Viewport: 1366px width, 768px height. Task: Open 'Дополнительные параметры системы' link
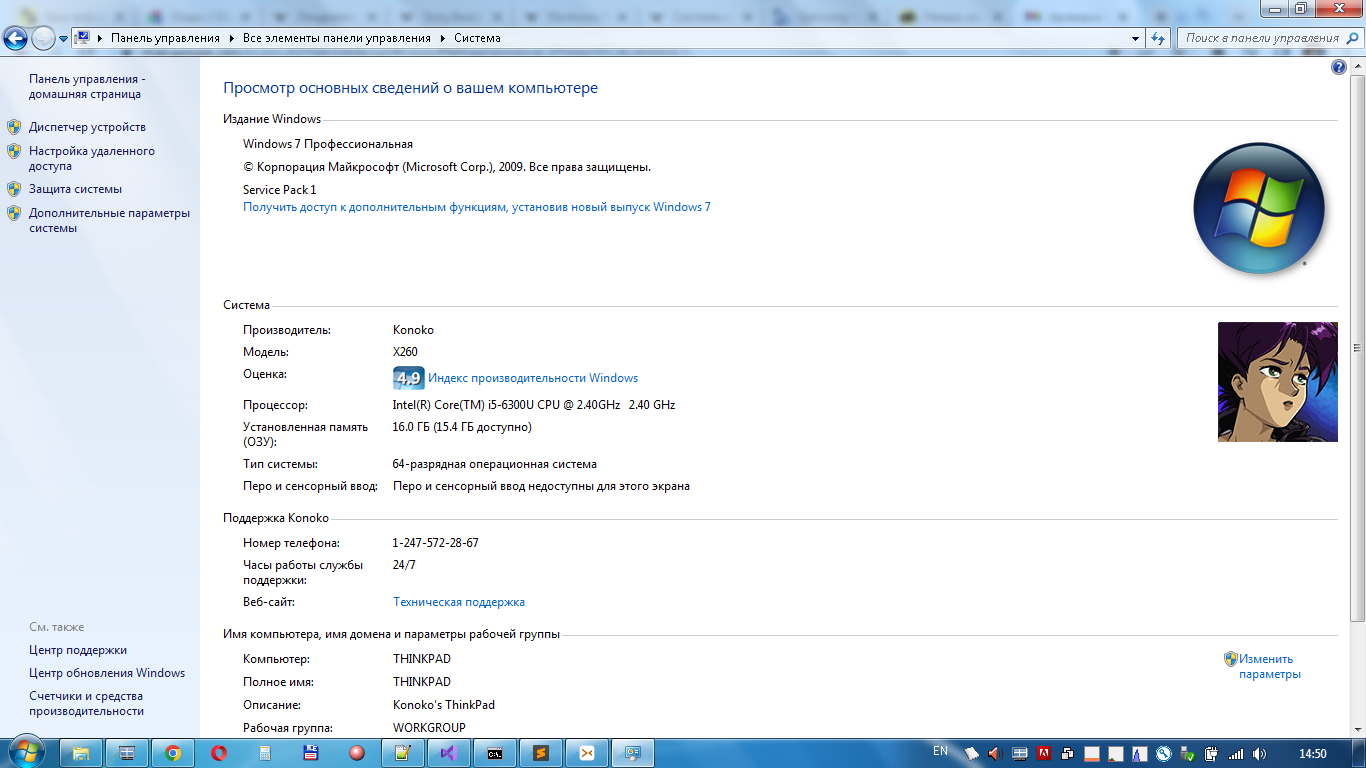pyautogui.click(x=109, y=220)
